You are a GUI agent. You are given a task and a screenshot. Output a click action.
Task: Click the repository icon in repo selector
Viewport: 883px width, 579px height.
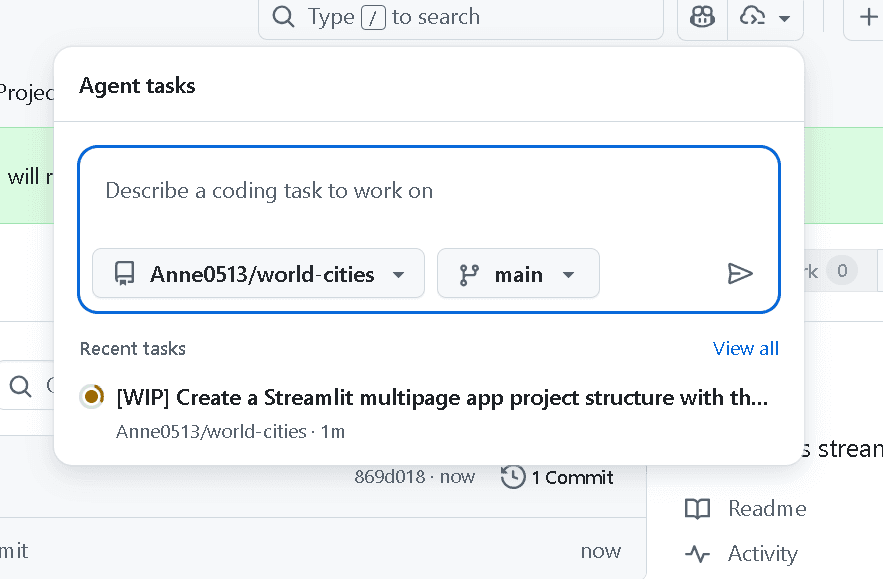point(124,274)
